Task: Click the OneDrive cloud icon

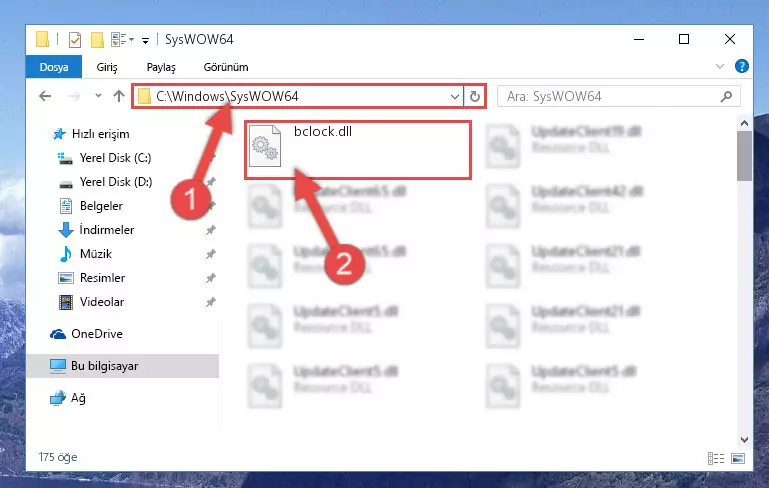Action: tap(58, 334)
